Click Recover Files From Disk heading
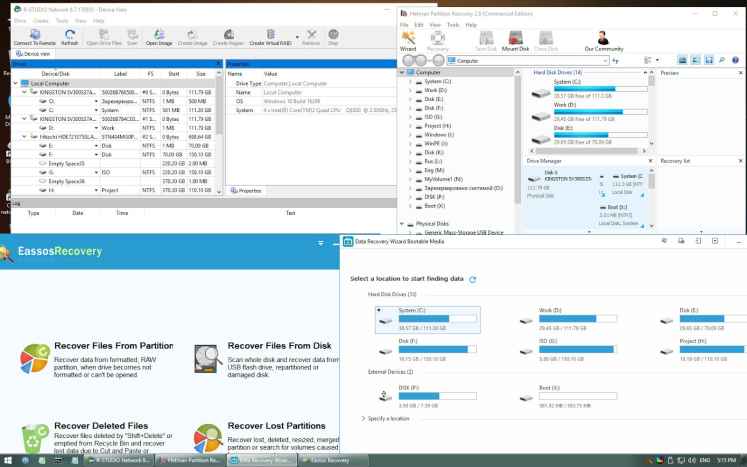Screen dimensions: 747x467 click(279, 345)
